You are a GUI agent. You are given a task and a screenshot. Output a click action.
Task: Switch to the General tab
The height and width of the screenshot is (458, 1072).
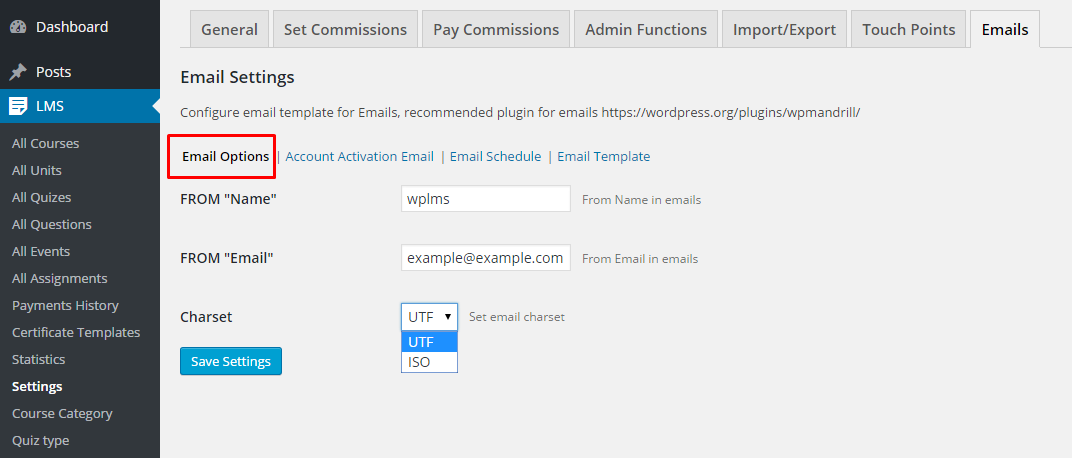pos(230,29)
